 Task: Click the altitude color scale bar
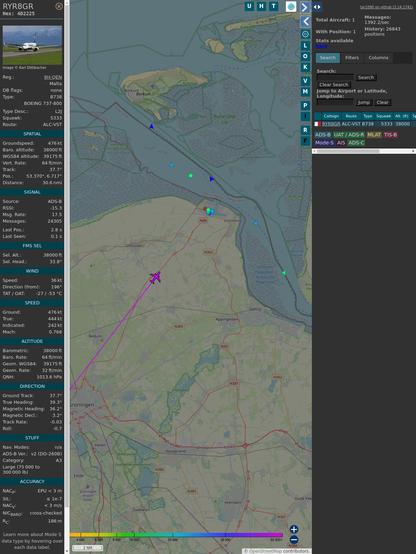[176, 535]
